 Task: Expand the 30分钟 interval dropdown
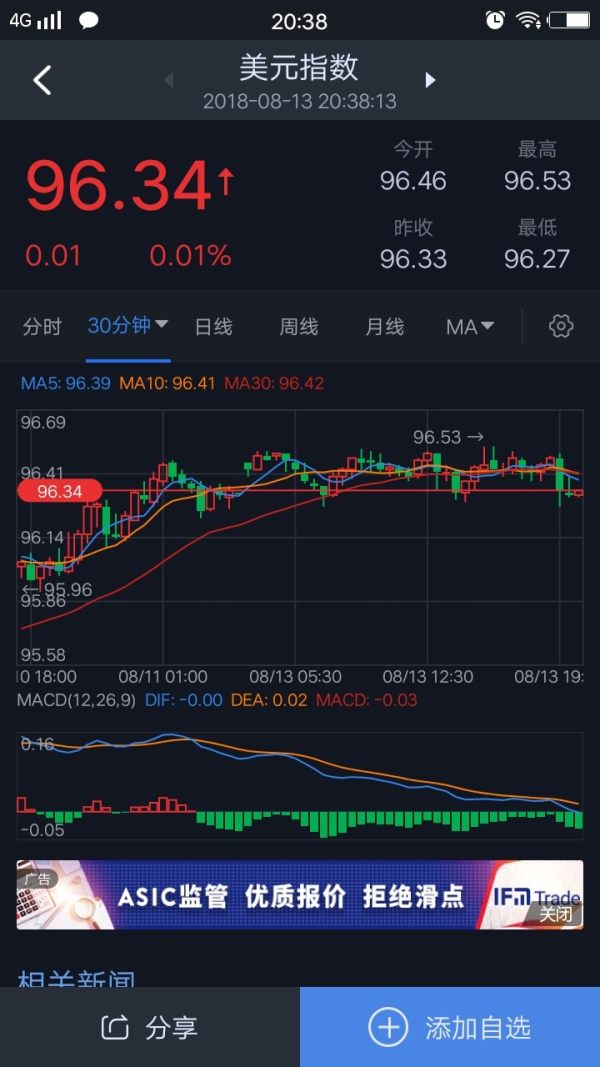(128, 326)
